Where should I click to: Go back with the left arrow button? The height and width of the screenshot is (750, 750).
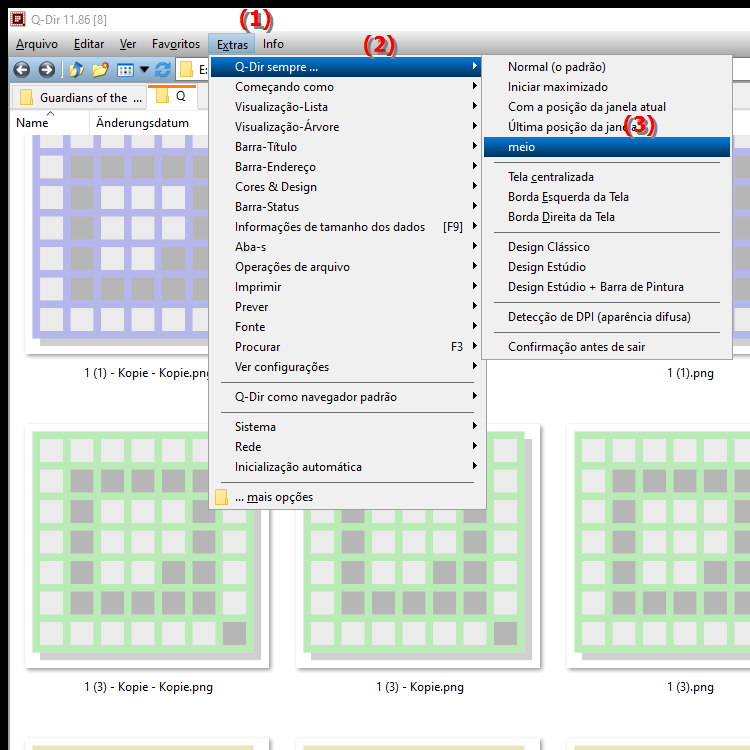pyautogui.click(x=22, y=70)
